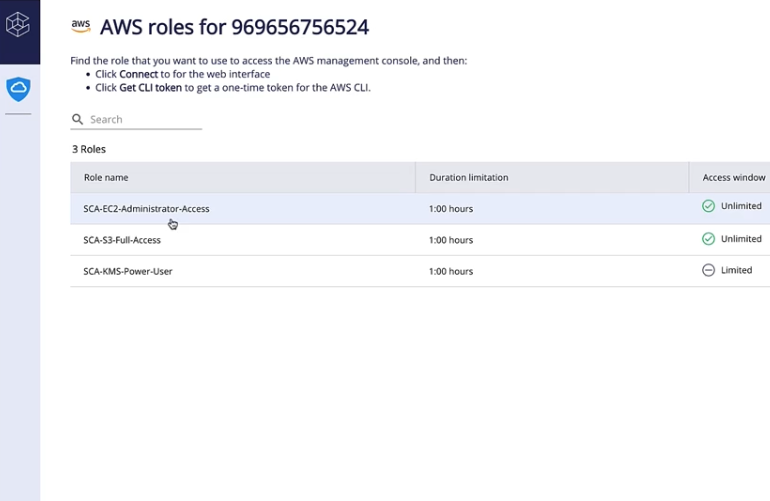Sort by the Access window column header
Screen dimensions: 770x501
tap(734, 177)
